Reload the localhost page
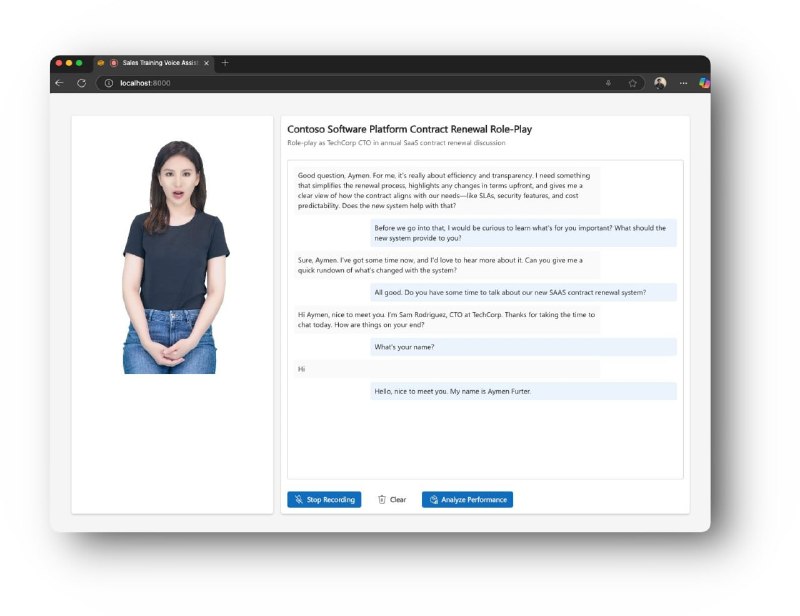This screenshot has width=800, height=616. pyautogui.click(x=81, y=83)
